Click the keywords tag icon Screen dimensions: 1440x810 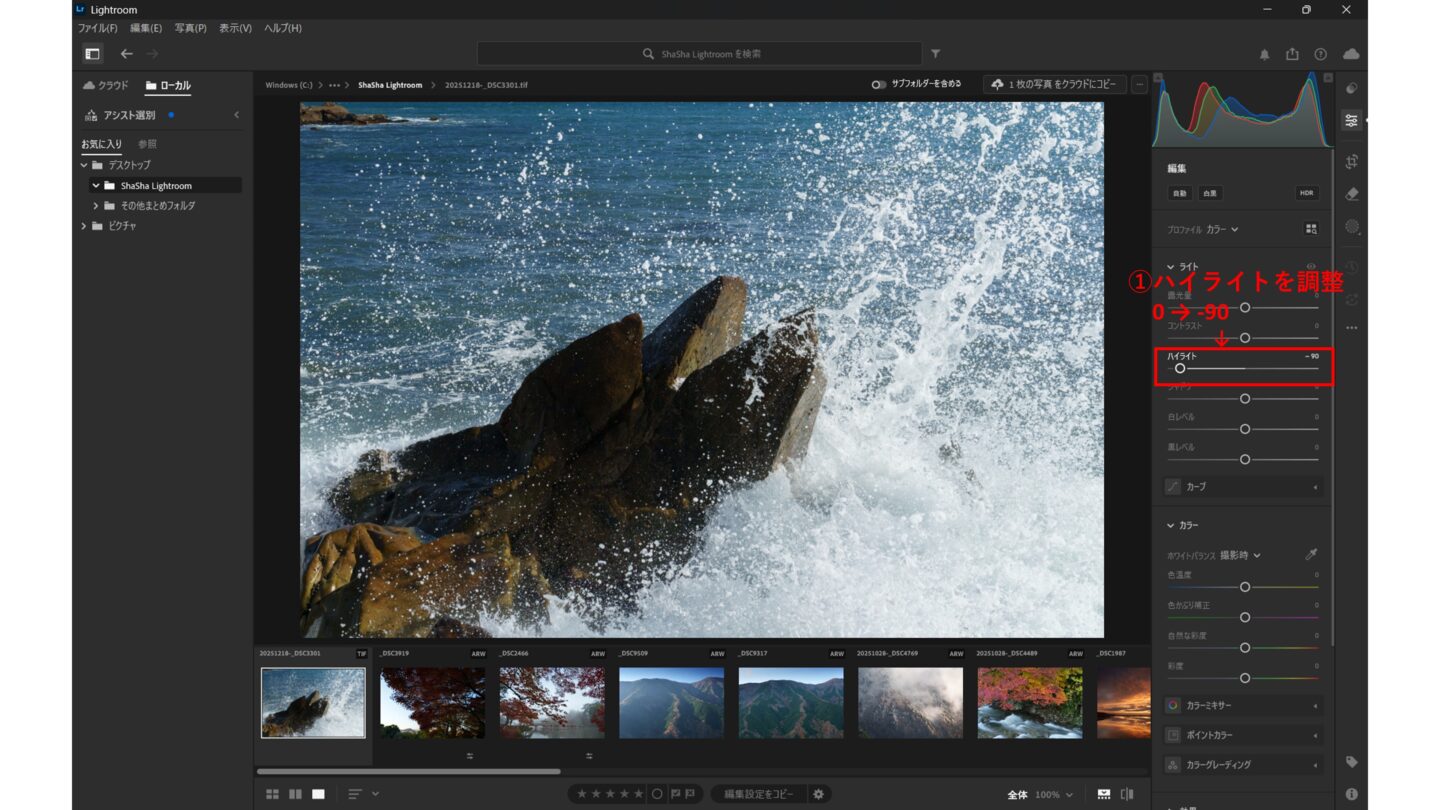click(1352, 762)
